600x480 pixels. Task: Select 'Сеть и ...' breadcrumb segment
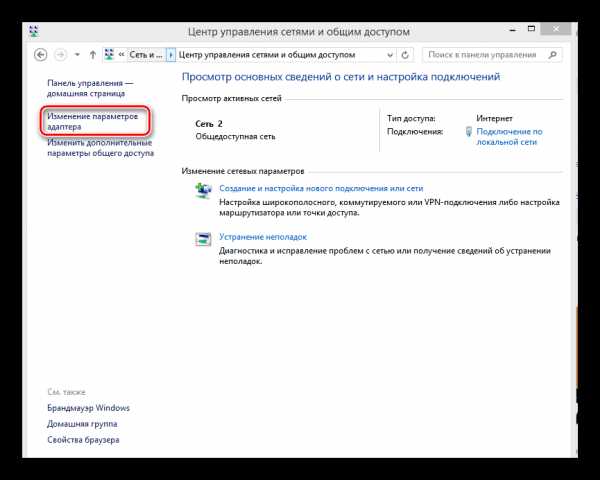[145, 55]
